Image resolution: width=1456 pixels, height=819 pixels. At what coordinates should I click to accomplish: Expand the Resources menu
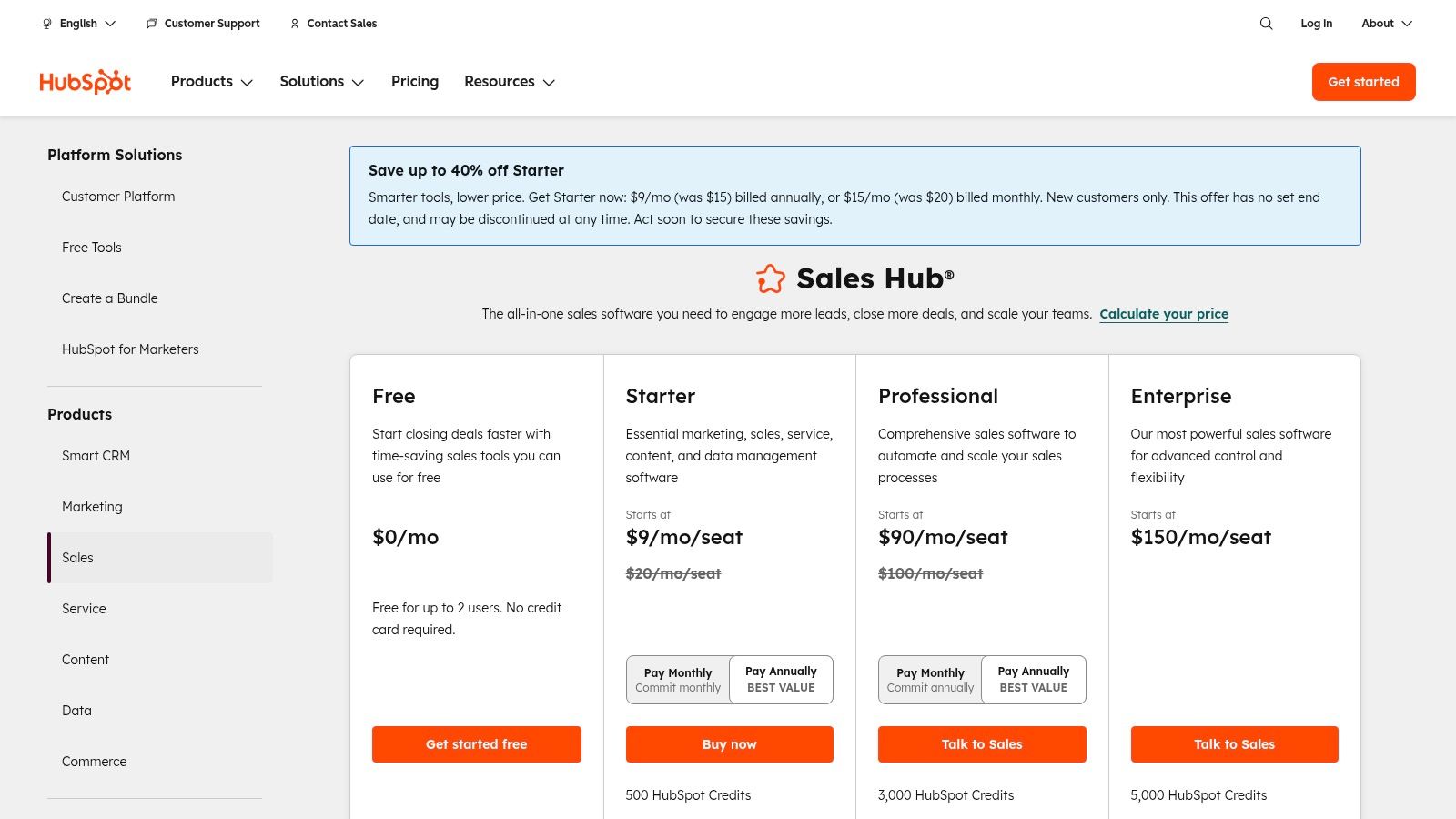coord(509,81)
